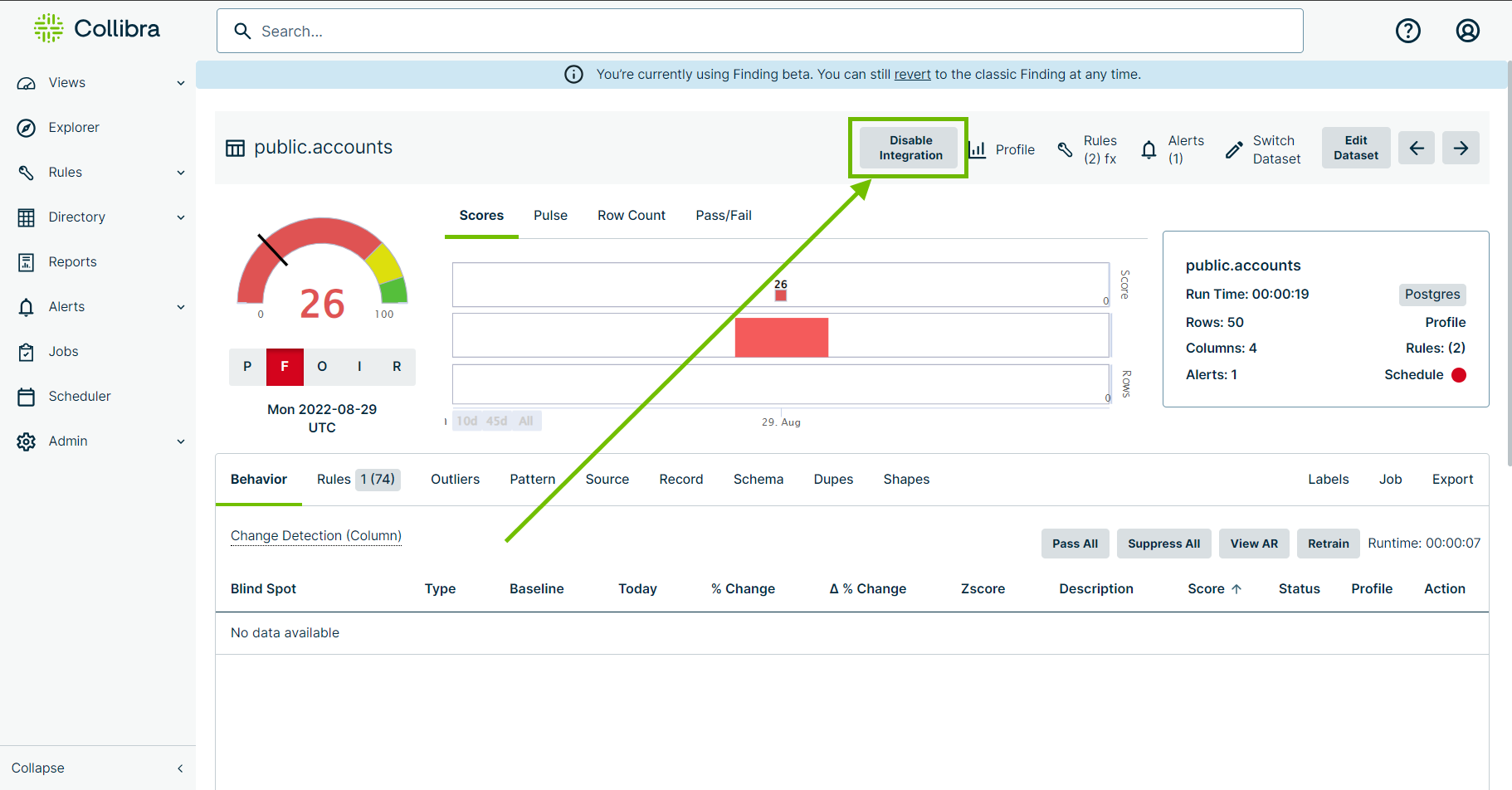1512x790 pixels.
Task: Click the Disable Integration button
Action: tap(909, 148)
